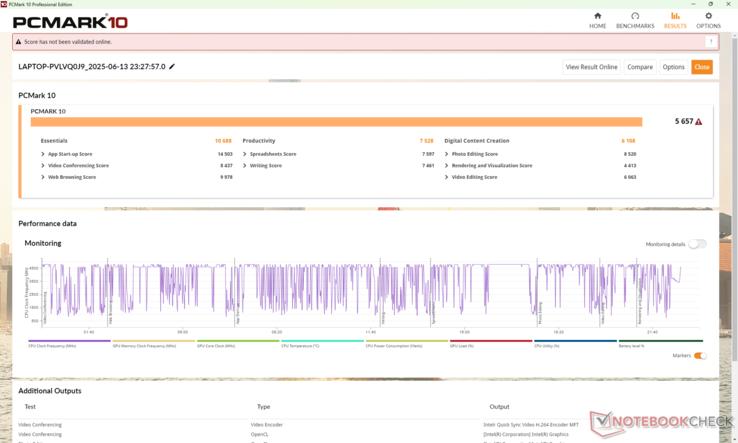This screenshot has width=738, height=443.
Task: Select CPU Power Consumption legend
Action: click(x=407, y=343)
